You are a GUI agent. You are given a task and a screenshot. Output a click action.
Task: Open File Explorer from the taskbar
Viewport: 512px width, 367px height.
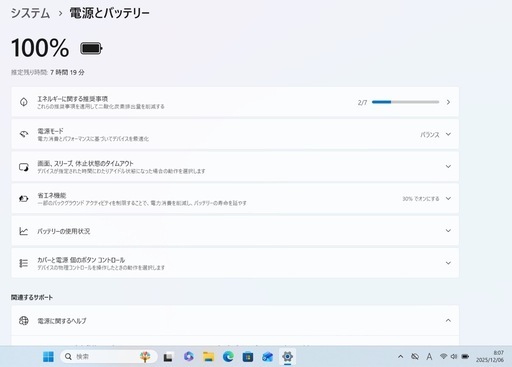tap(208, 357)
